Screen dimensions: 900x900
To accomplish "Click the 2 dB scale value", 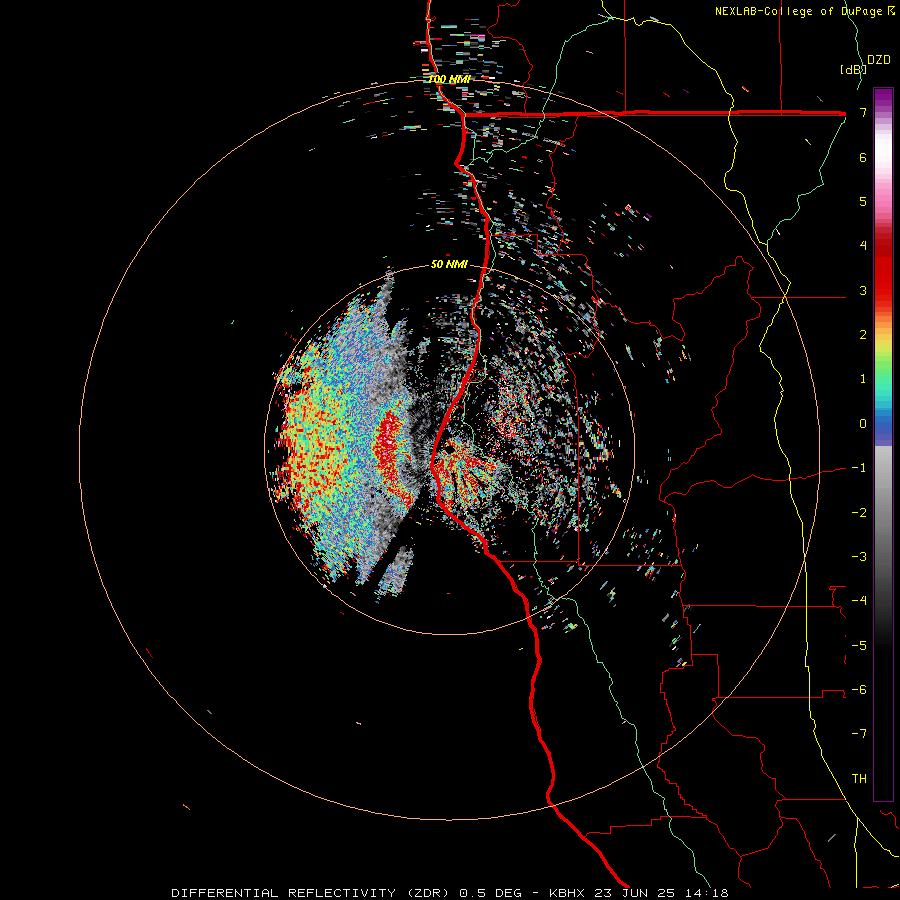I will (x=863, y=335).
